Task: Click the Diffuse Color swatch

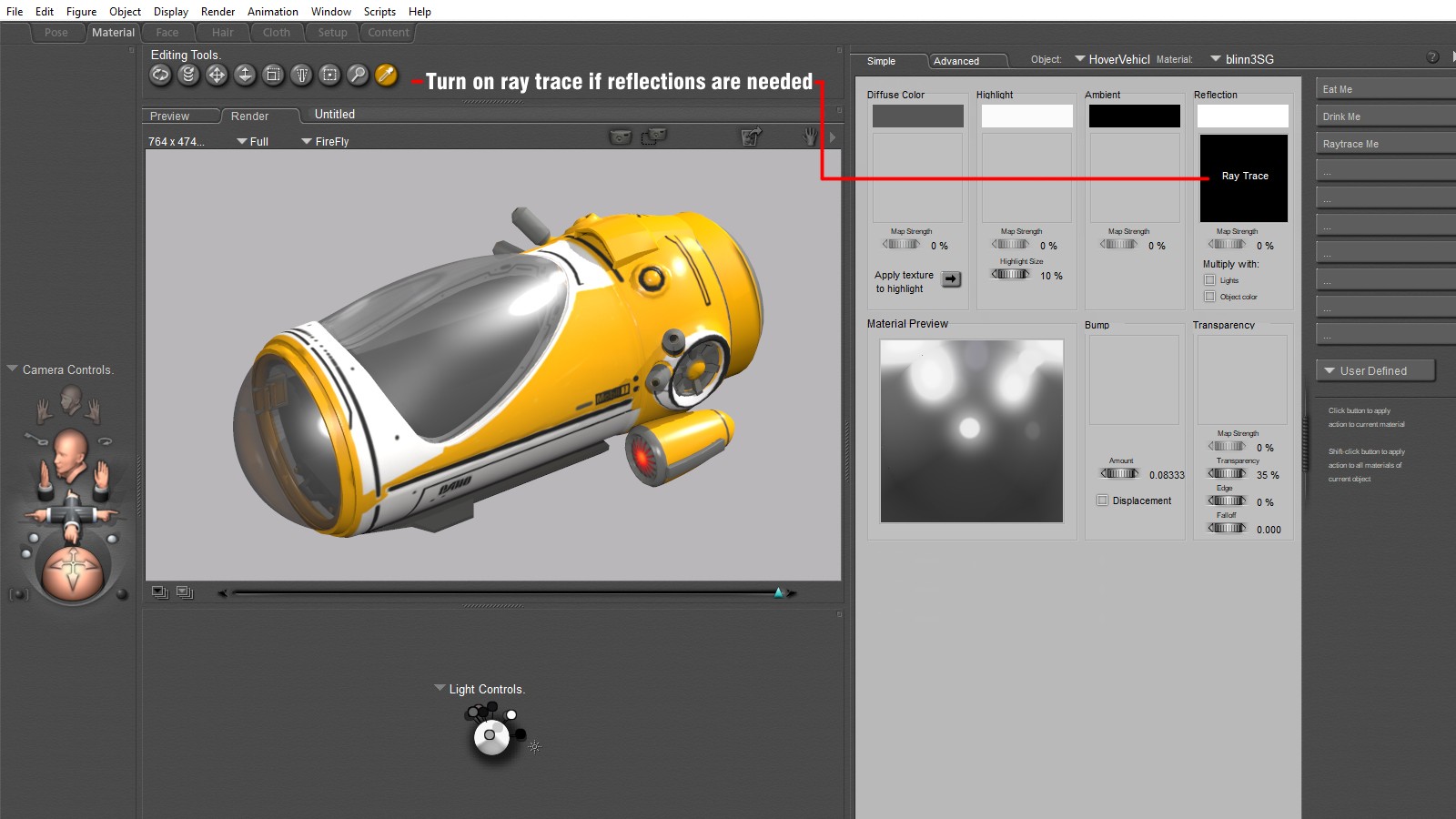Action: (918, 116)
